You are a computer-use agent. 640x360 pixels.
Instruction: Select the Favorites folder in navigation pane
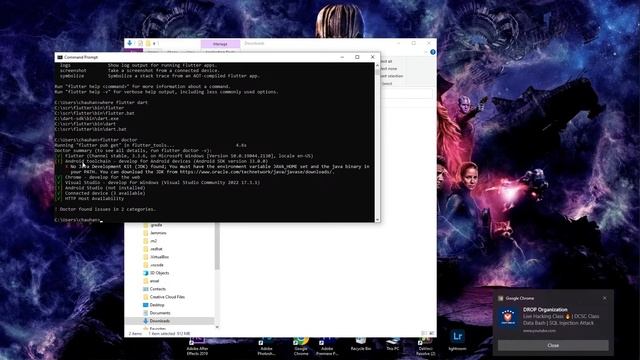(157, 329)
